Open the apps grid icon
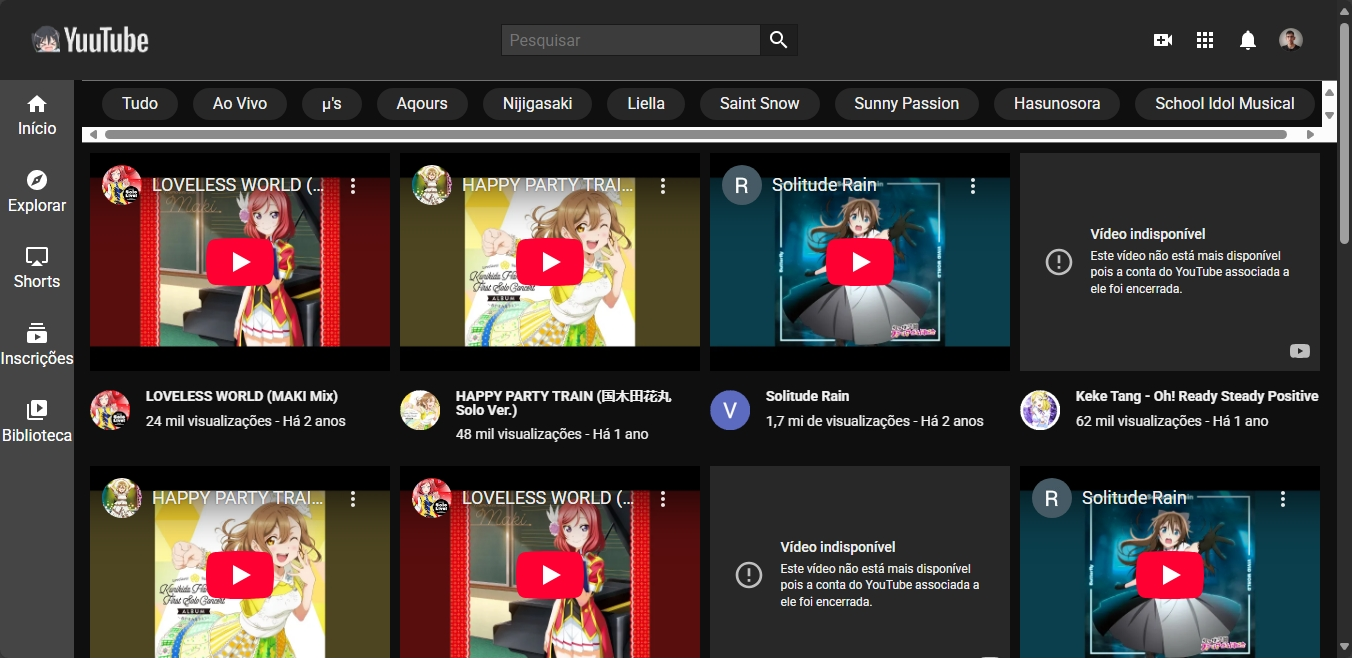Screen dimensions: 1352x658 (x=1205, y=40)
